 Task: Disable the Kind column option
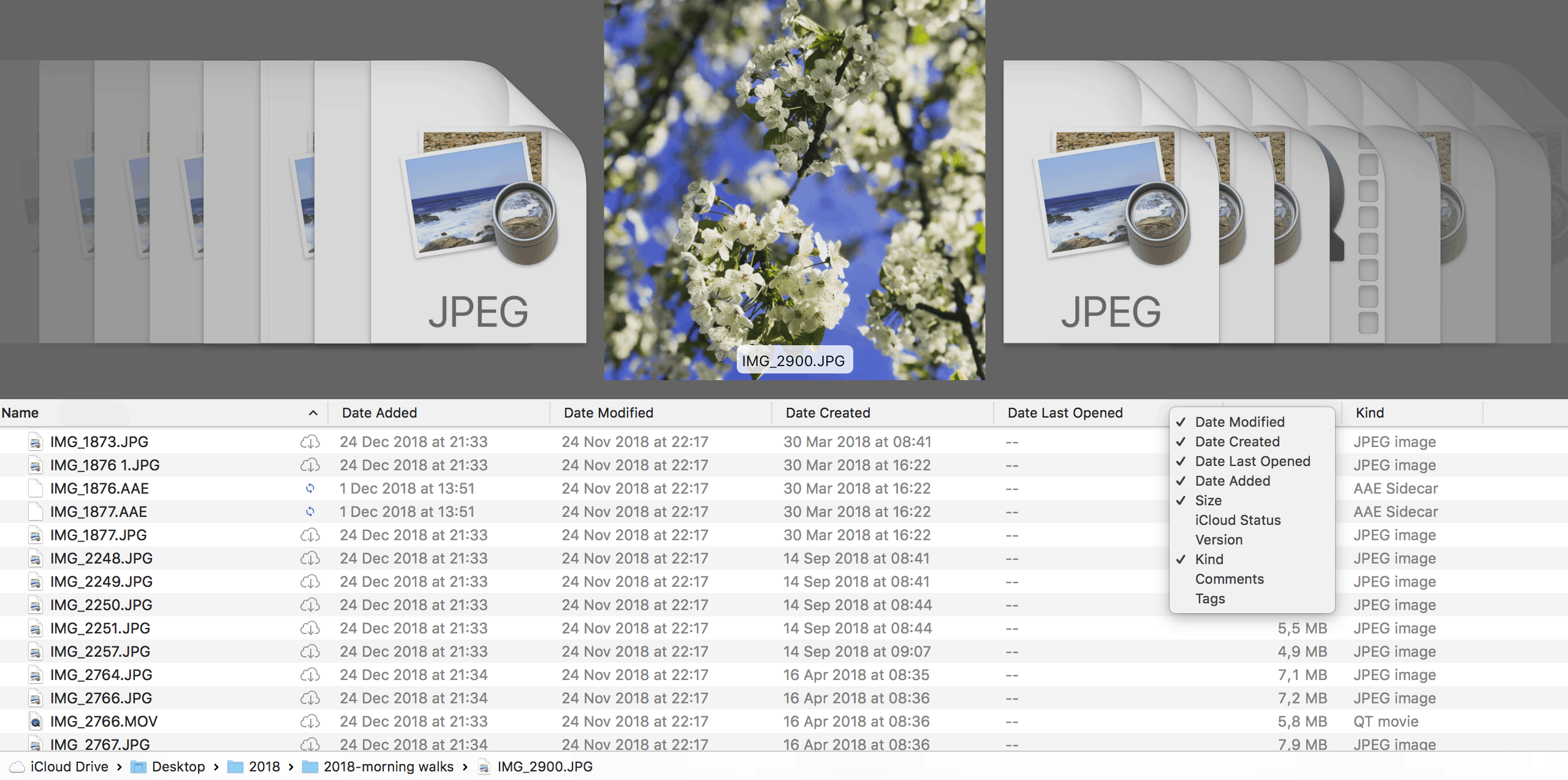click(1209, 559)
